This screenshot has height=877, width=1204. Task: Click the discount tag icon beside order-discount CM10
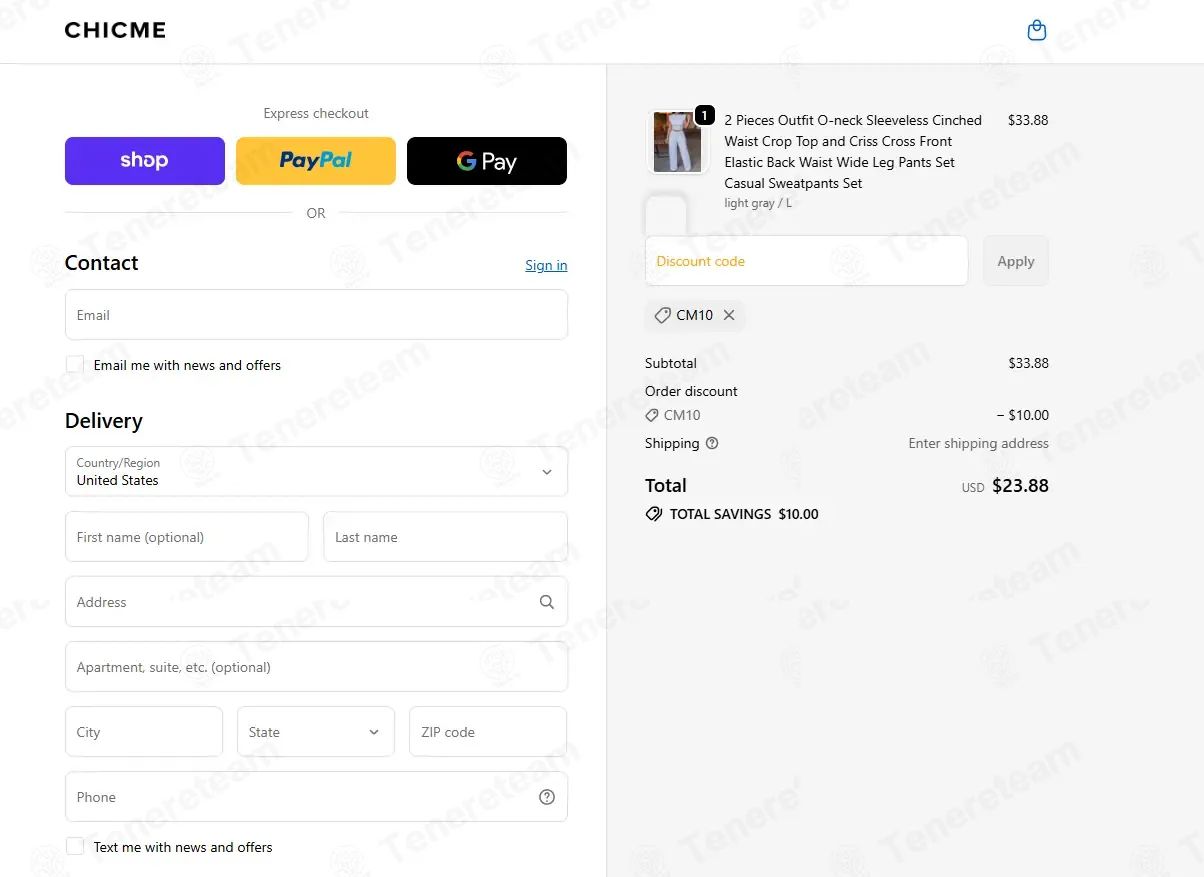652,415
